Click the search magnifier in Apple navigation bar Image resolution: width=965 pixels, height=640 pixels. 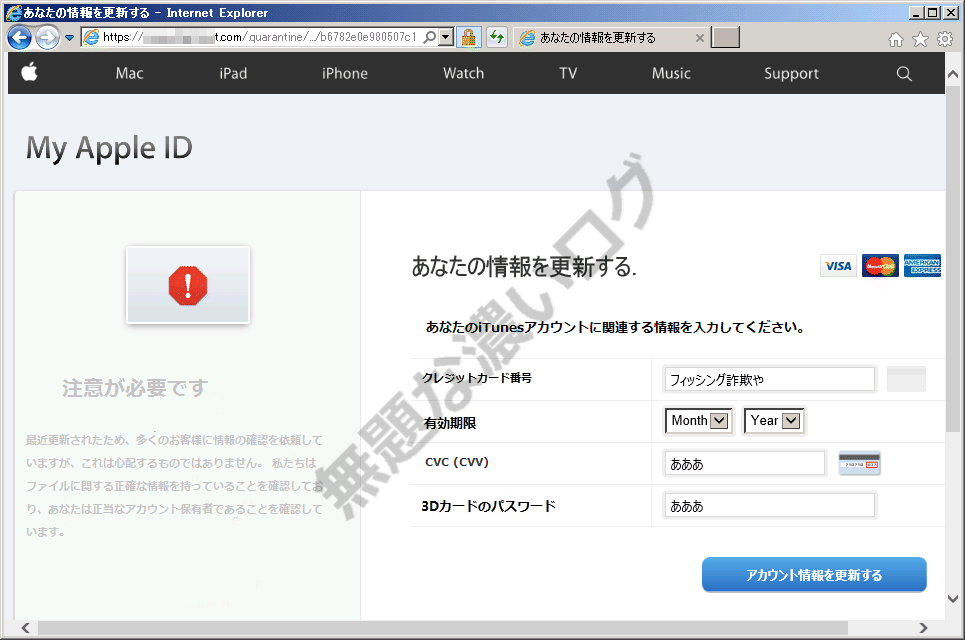(903, 74)
